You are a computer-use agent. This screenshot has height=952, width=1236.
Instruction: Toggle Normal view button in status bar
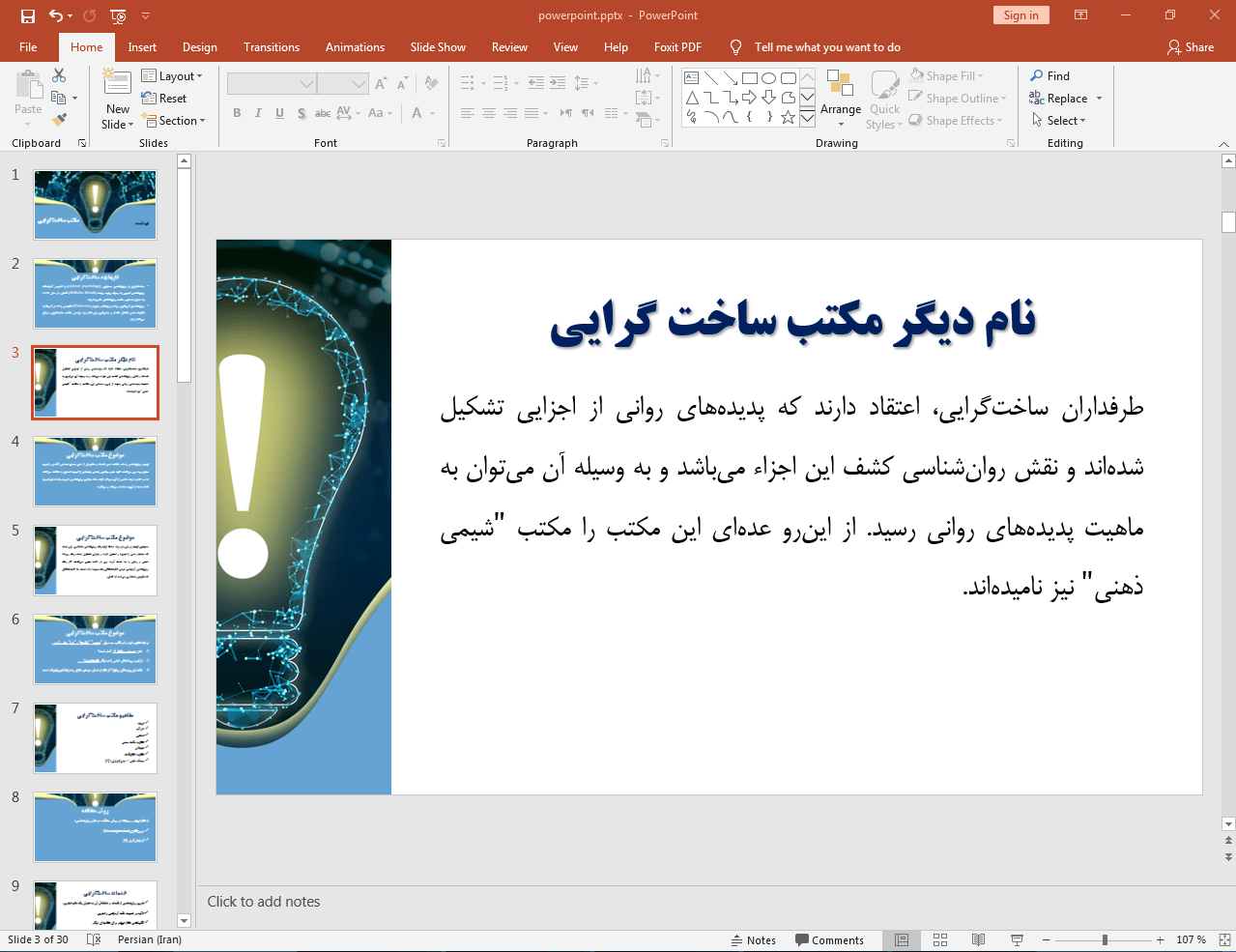(902, 939)
